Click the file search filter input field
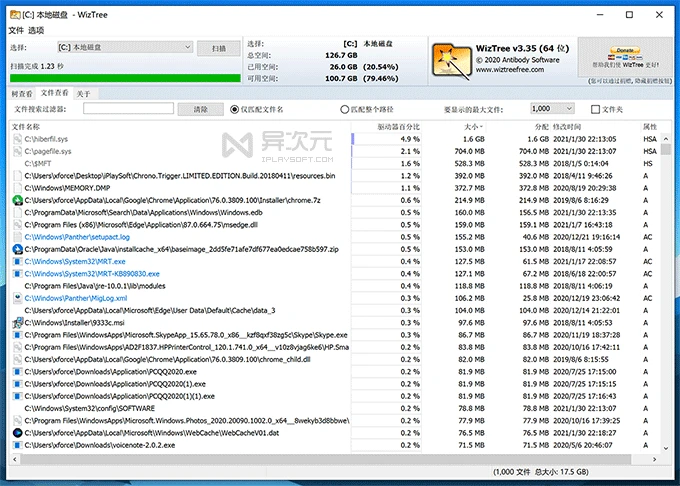The width and height of the screenshot is (680, 486). click(128, 108)
